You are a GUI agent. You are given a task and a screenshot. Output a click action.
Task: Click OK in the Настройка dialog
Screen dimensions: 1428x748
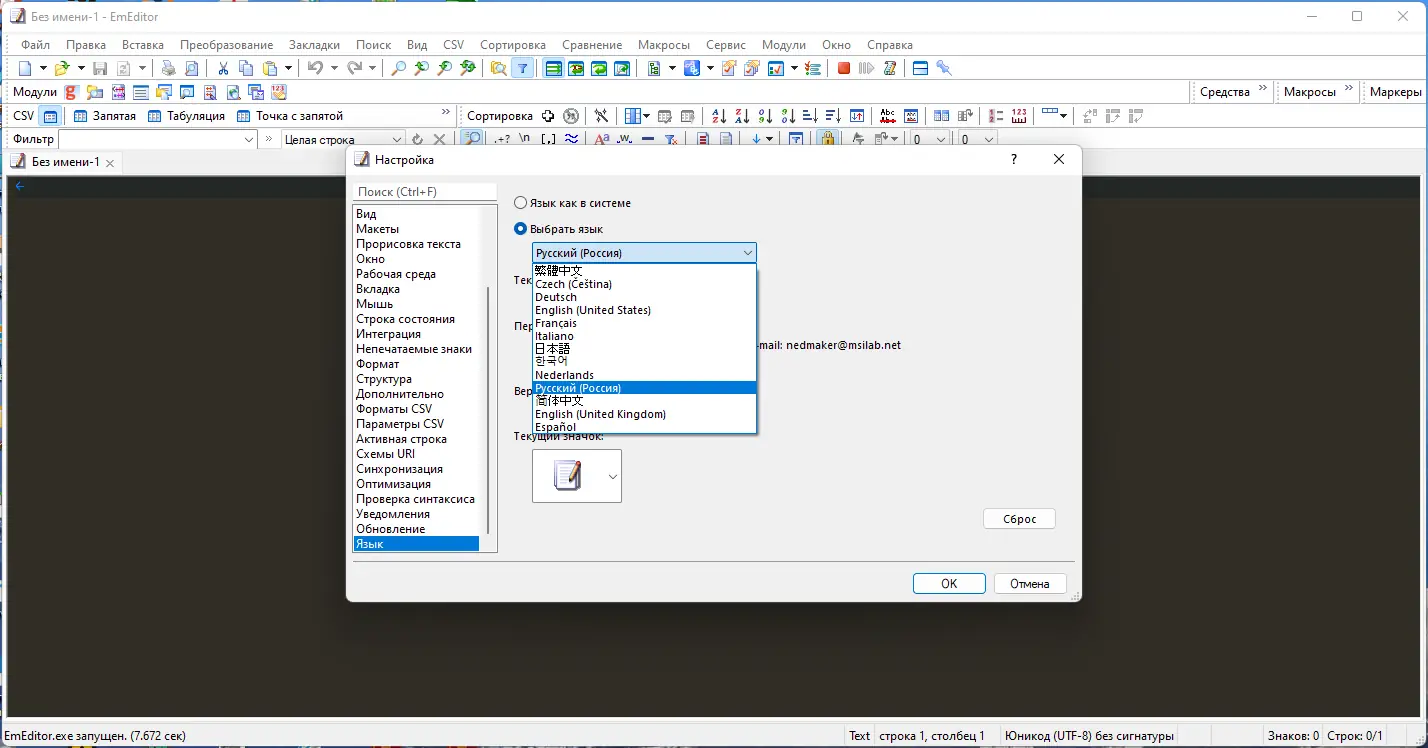click(x=949, y=584)
